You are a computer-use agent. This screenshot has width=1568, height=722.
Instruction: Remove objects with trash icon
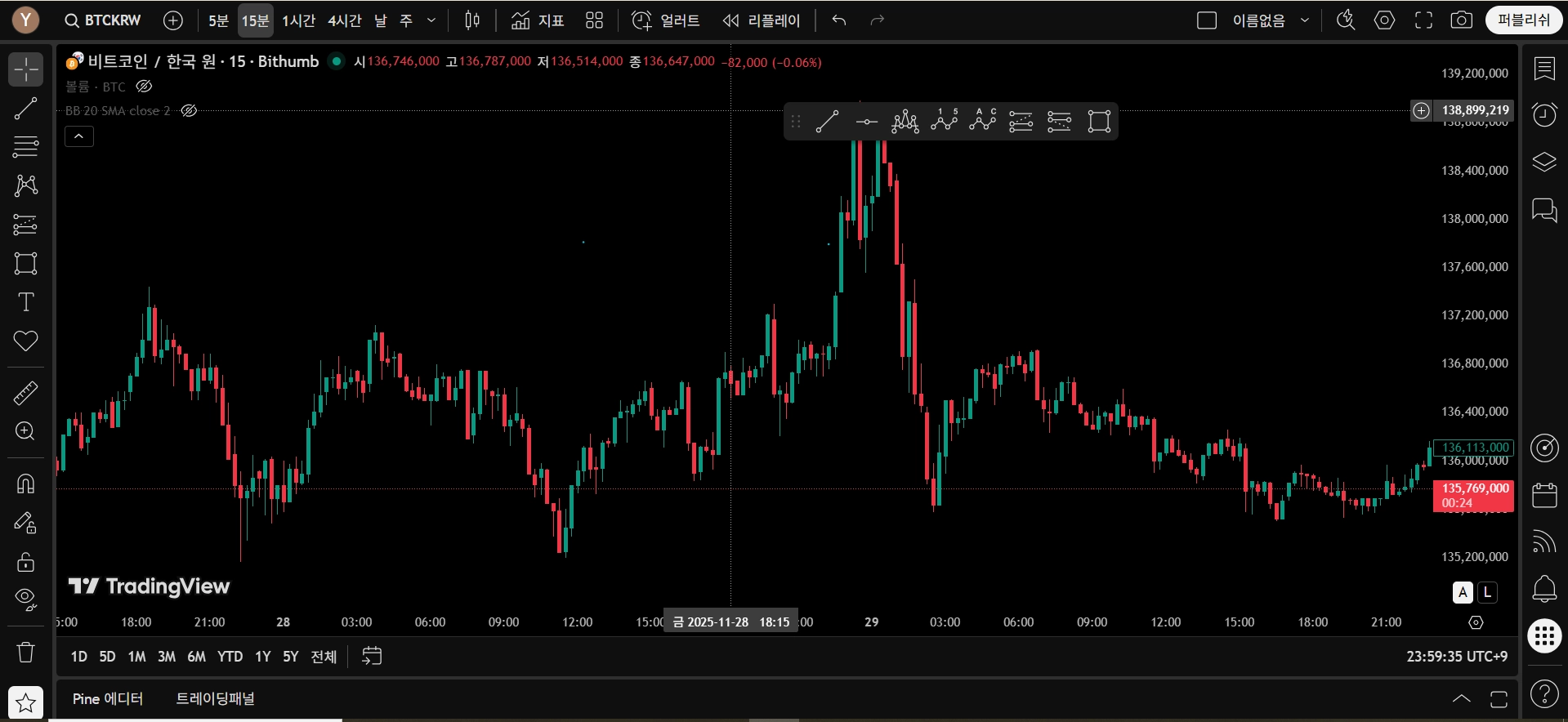(x=26, y=652)
